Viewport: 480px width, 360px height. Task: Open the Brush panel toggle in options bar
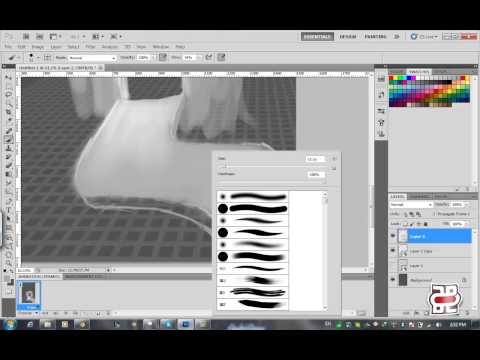click(x=47, y=57)
